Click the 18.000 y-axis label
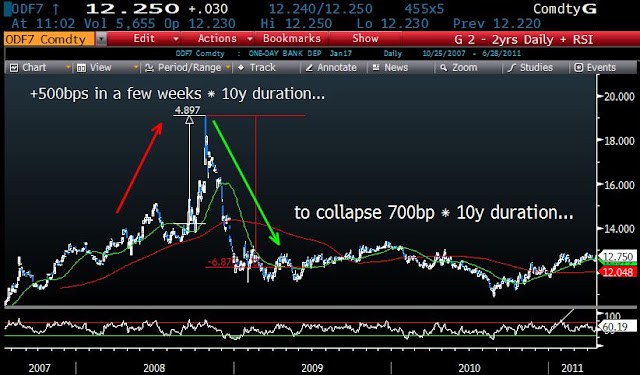This screenshot has height=375, width=640. click(x=619, y=141)
